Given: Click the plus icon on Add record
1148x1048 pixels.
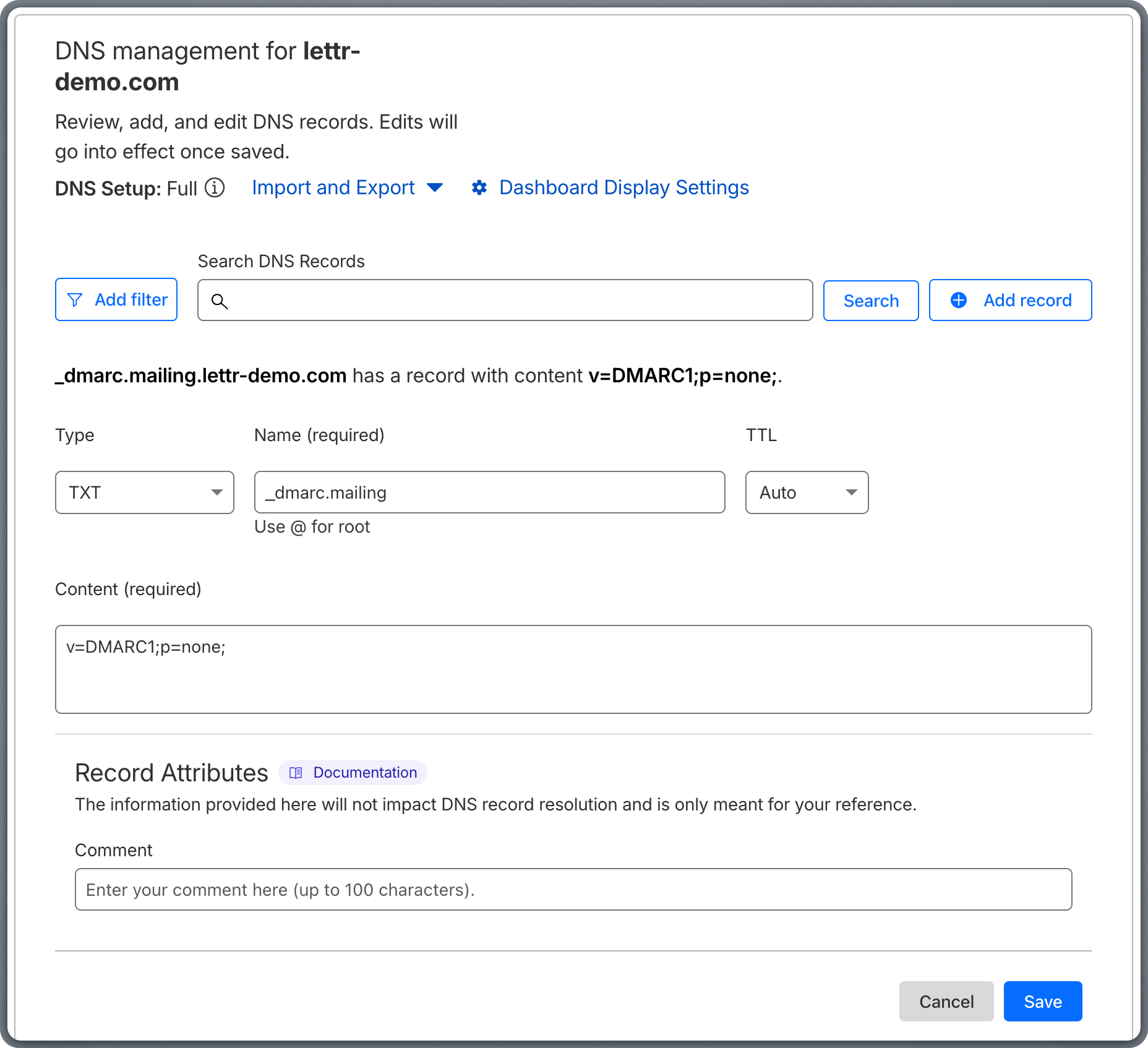Looking at the screenshot, I should pos(958,300).
